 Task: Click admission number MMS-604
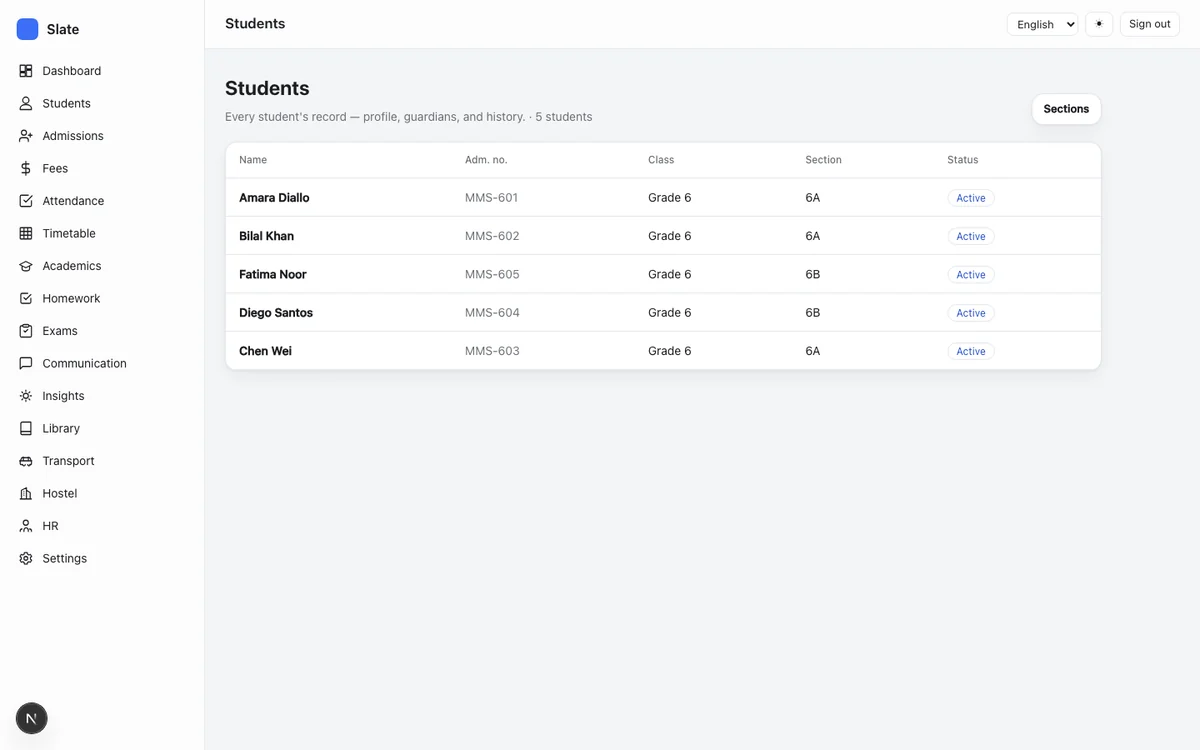[492, 313]
